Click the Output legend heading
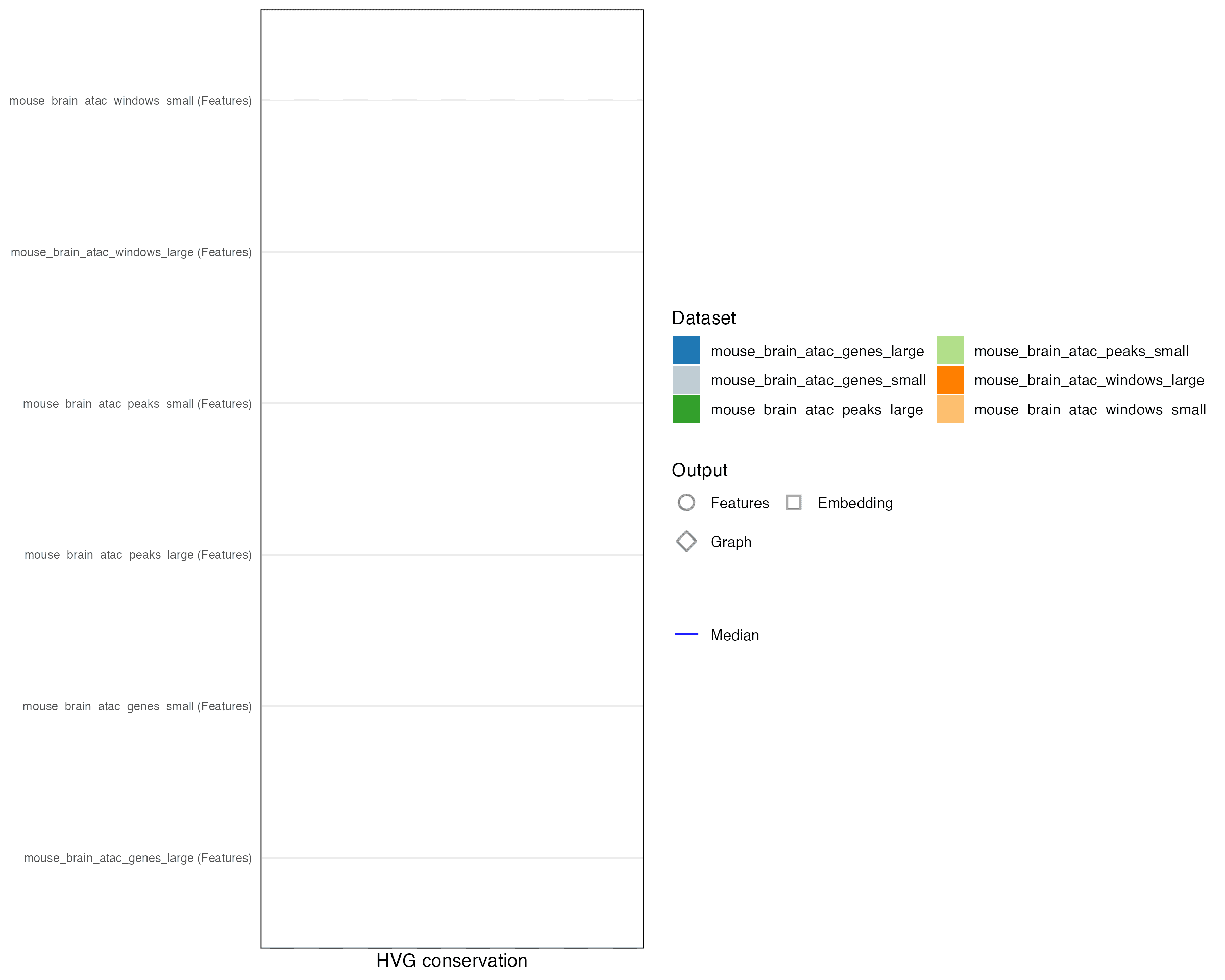1225x980 pixels. 699,471
